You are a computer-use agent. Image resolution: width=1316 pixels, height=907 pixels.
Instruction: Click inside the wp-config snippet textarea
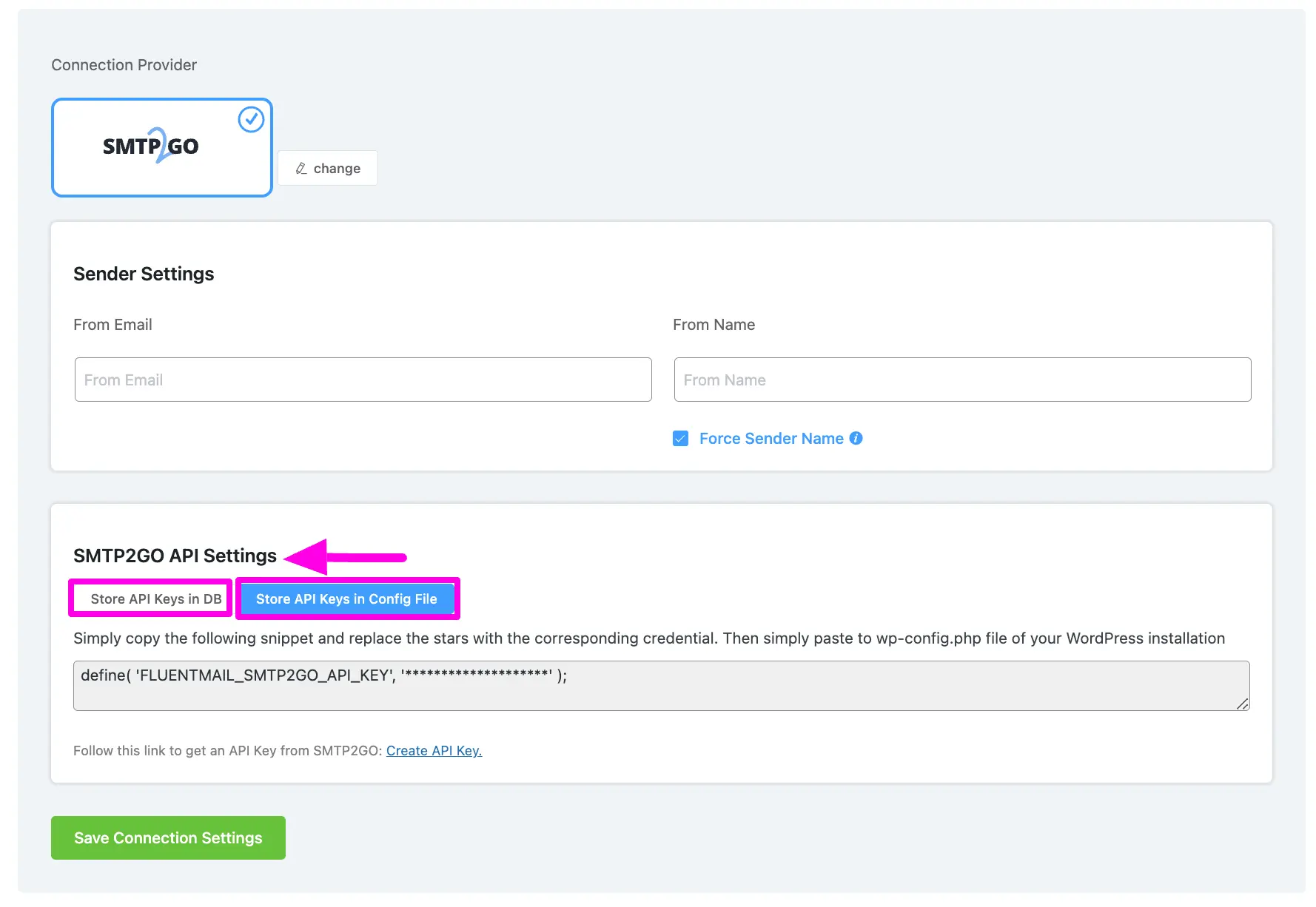(662, 686)
